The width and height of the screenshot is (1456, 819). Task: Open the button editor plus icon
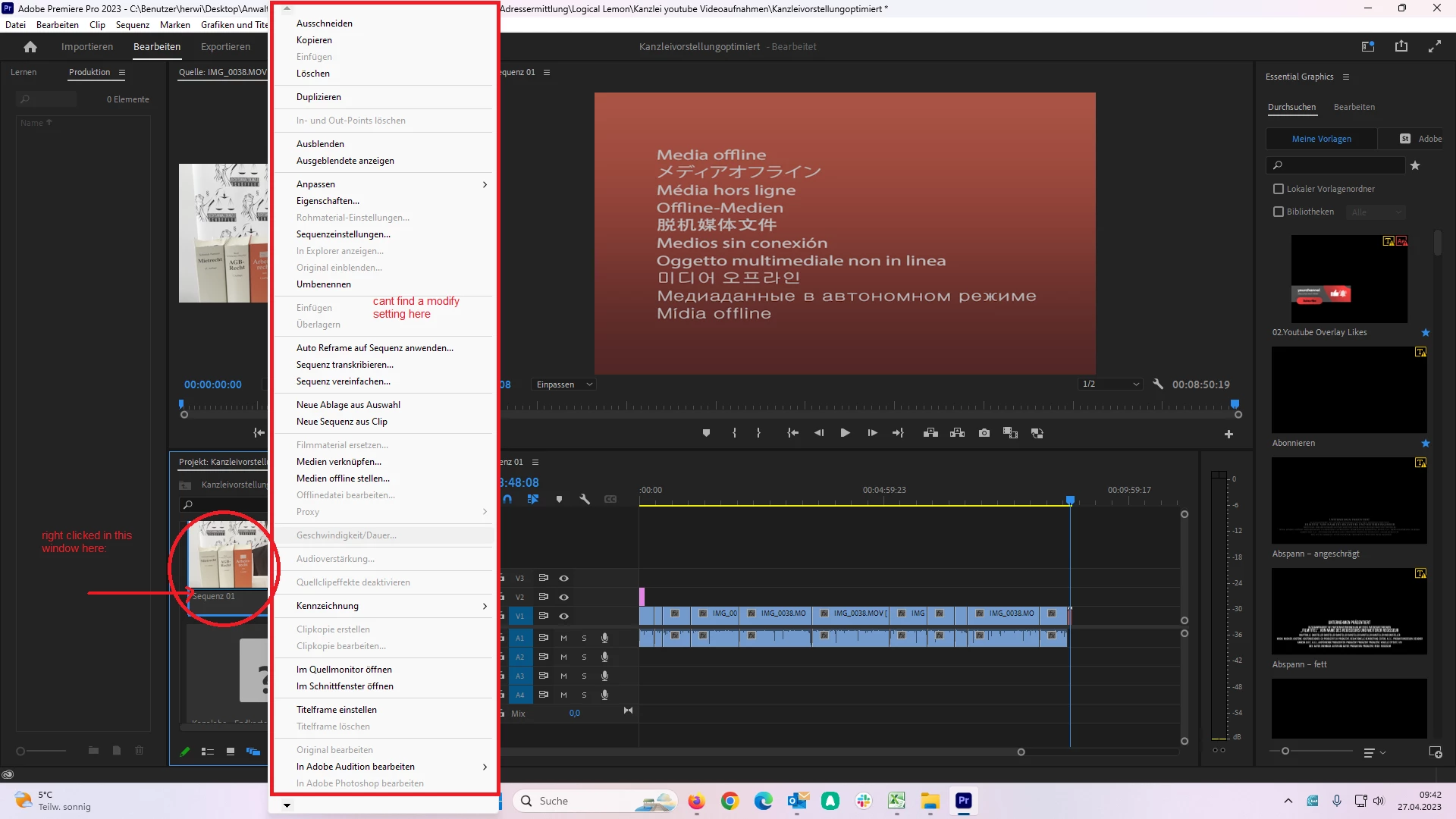click(x=1228, y=434)
